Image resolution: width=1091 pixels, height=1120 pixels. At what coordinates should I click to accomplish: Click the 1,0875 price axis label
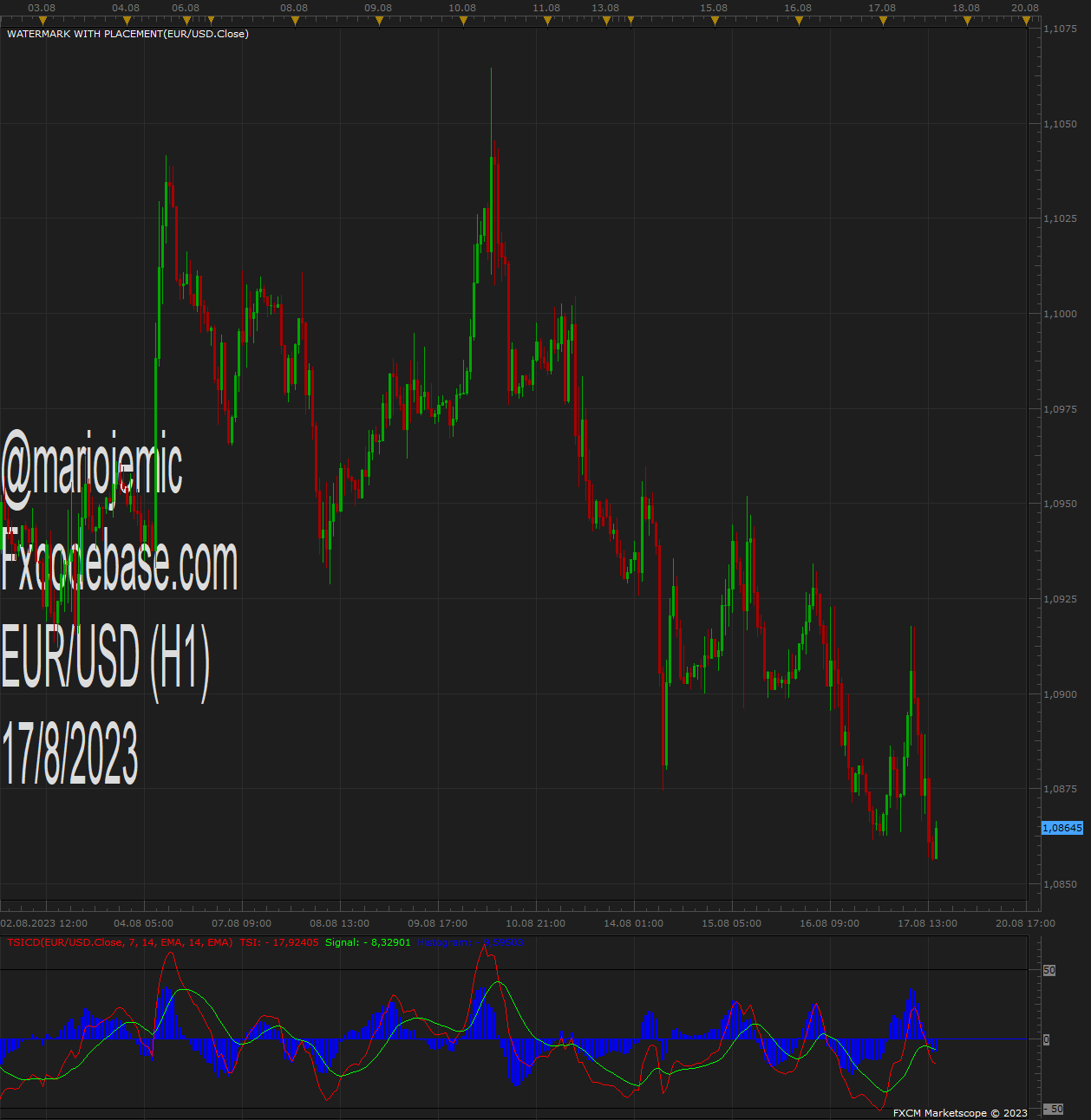click(1060, 789)
